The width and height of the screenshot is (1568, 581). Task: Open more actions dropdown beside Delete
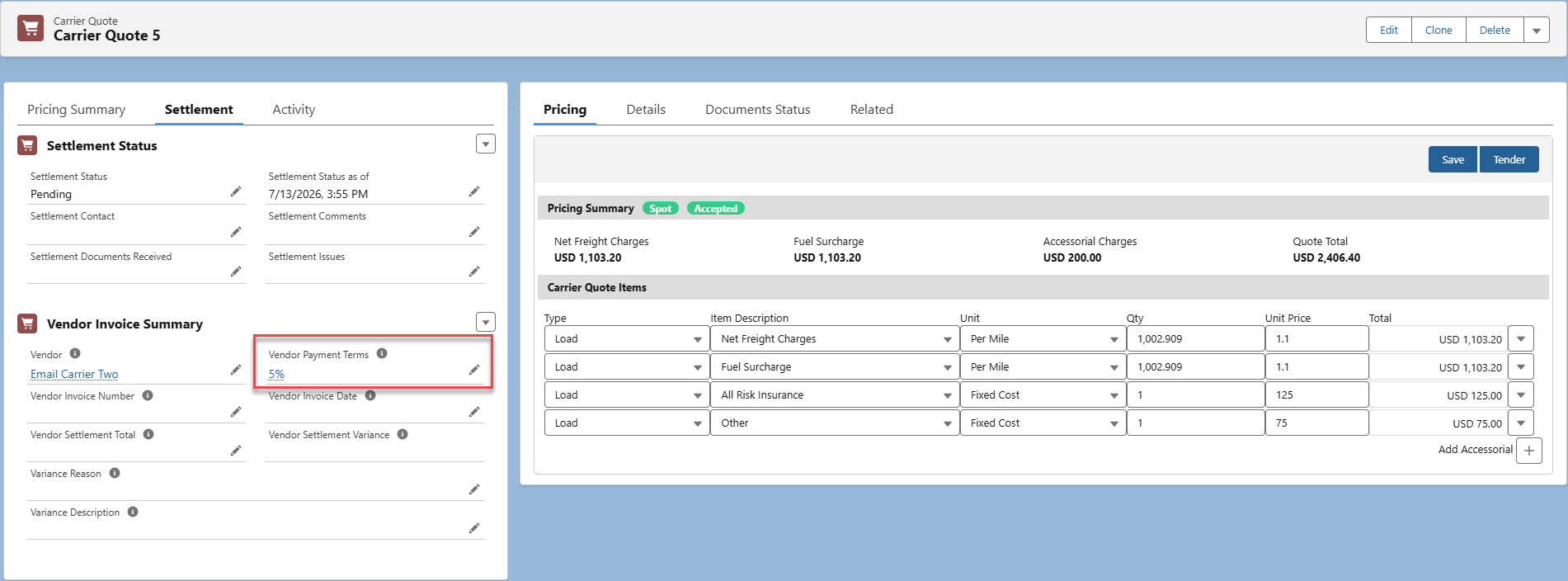click(x=1537, y=31)
